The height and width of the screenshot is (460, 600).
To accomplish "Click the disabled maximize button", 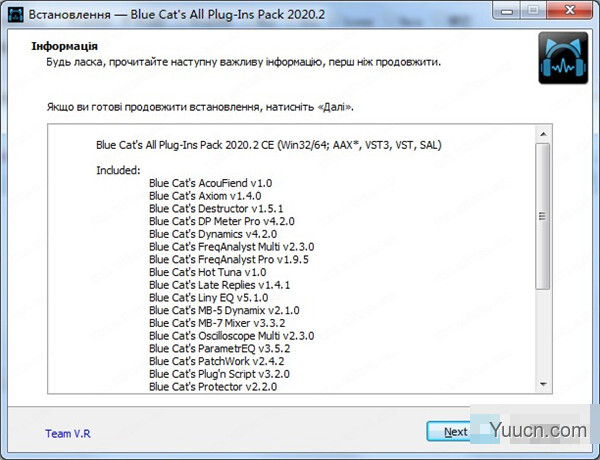I will tap(533, 11).
